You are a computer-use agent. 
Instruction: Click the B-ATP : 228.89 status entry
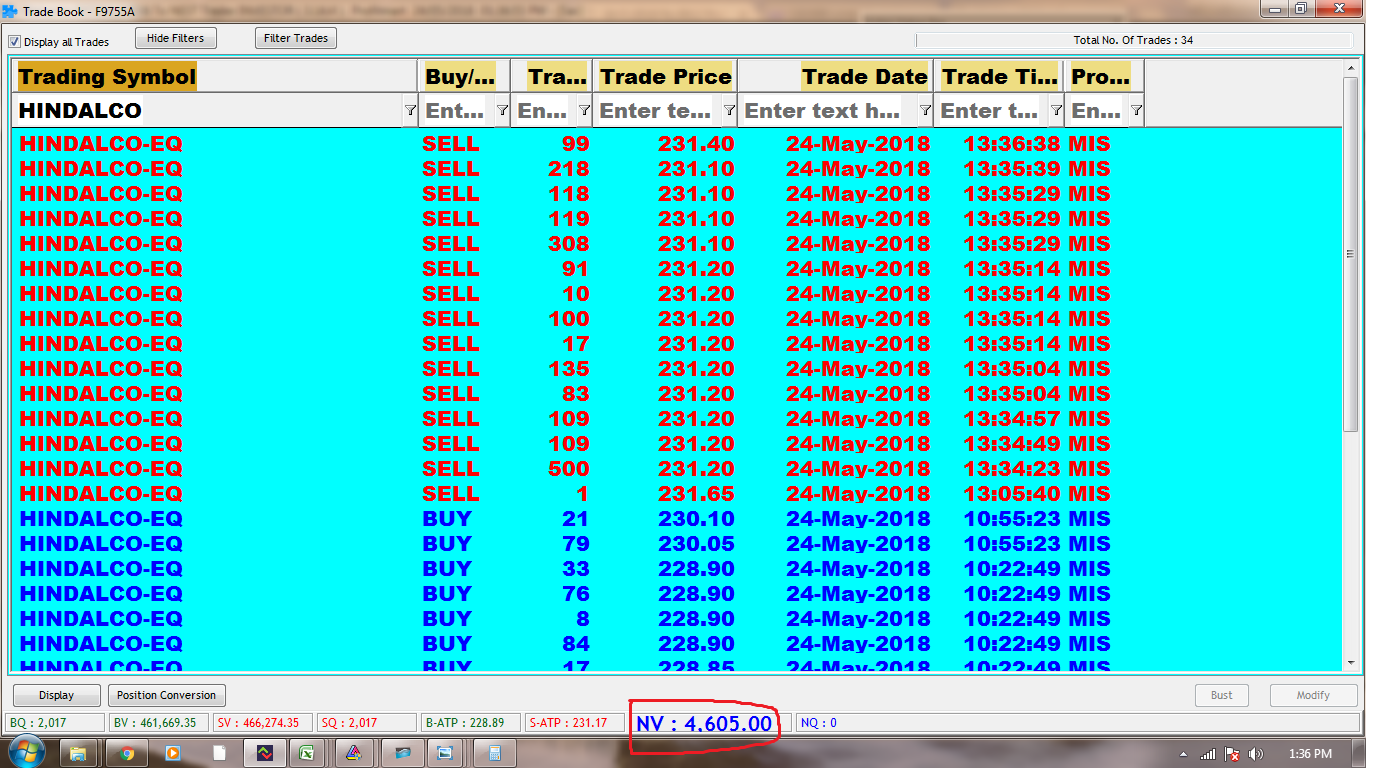470,722
